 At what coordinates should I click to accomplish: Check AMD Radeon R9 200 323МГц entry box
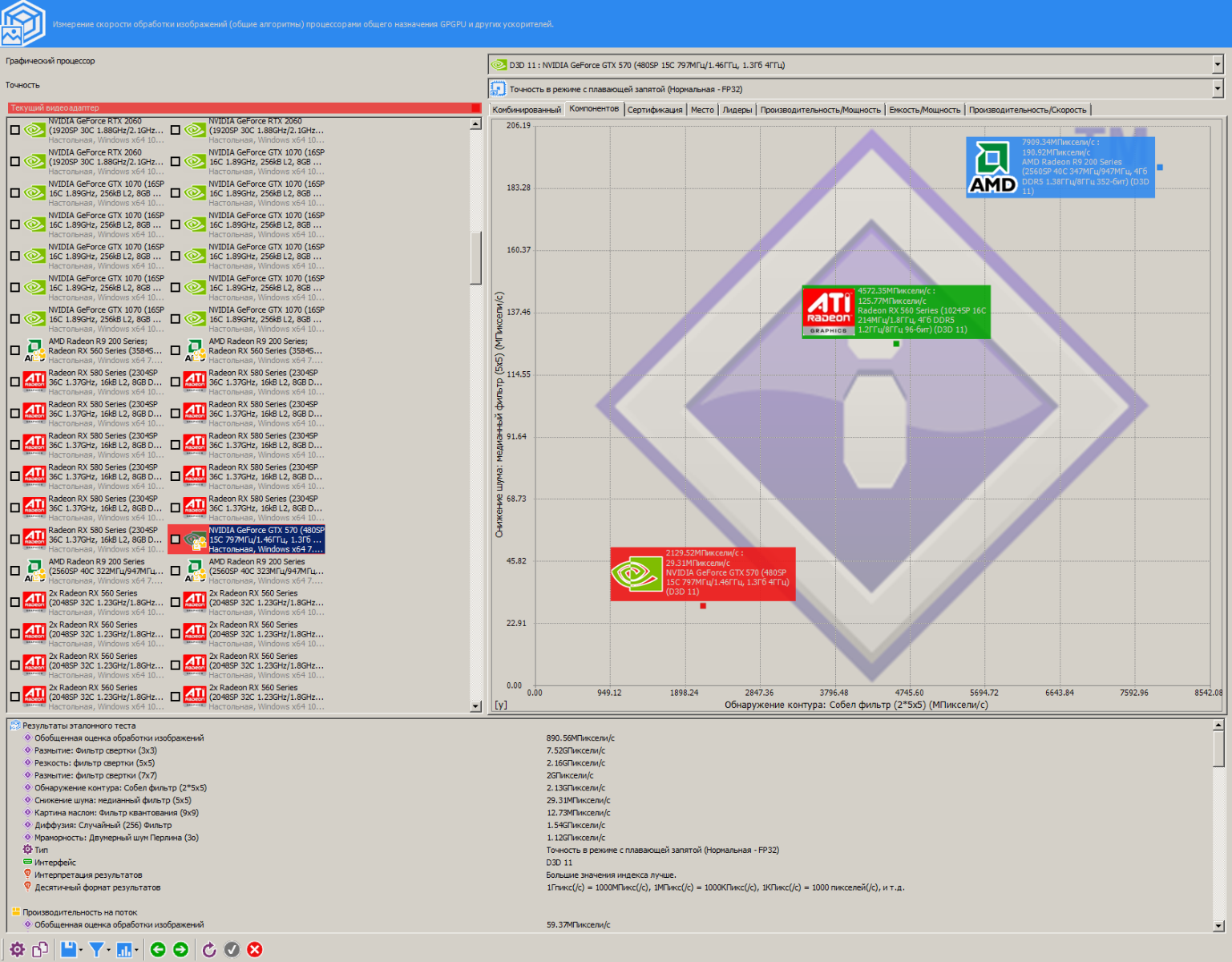tap(176, 571)
